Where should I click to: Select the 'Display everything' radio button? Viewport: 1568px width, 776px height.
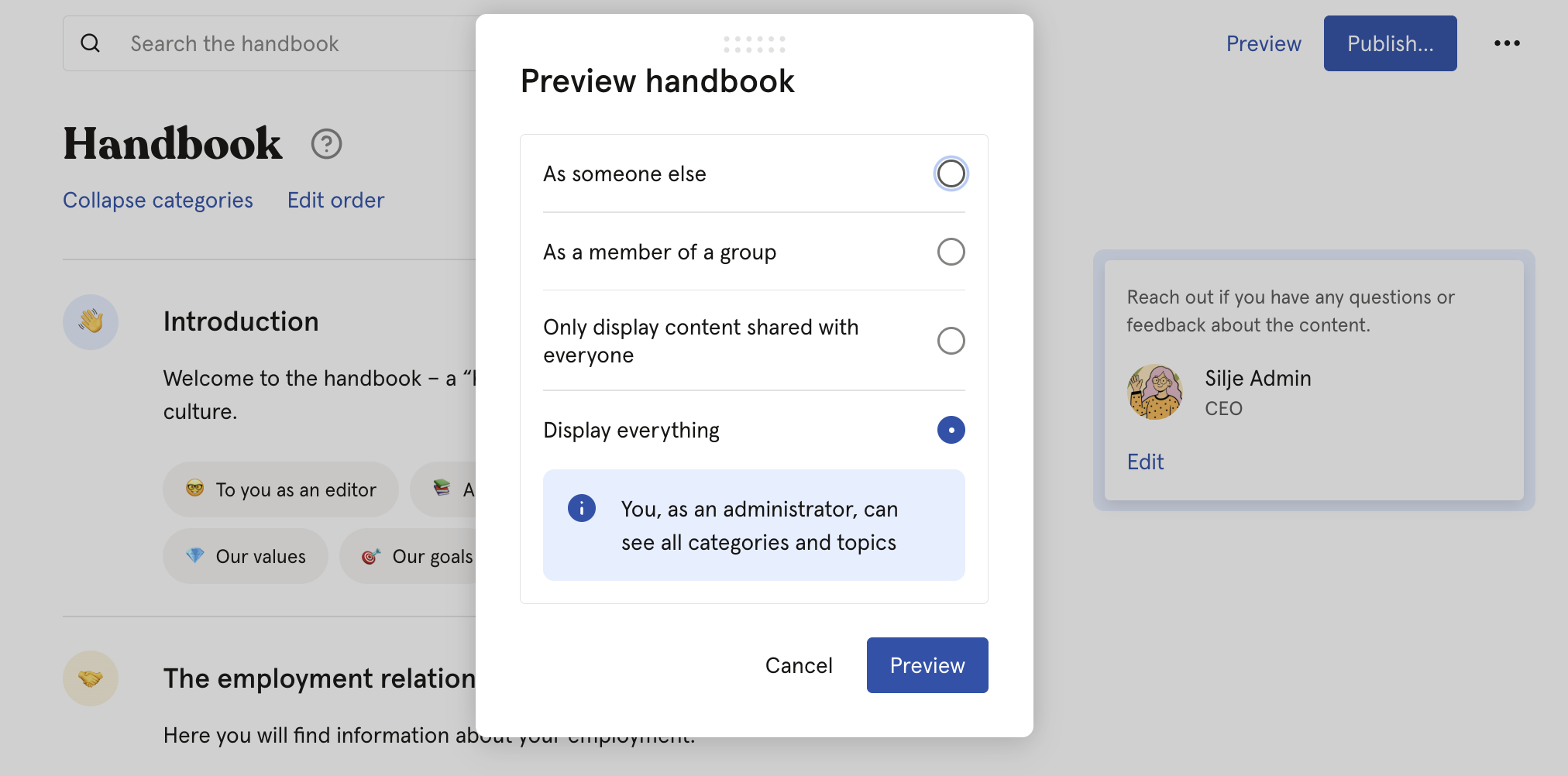coord(951,430)
